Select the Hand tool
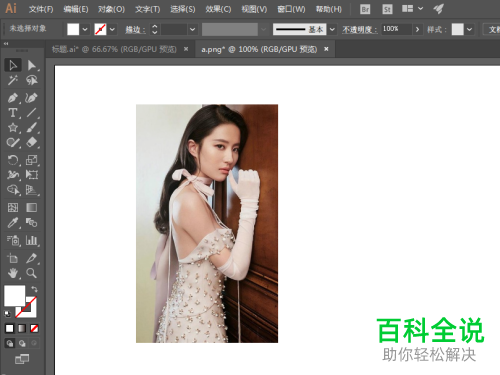500x375 pixels. click(13, 273)
